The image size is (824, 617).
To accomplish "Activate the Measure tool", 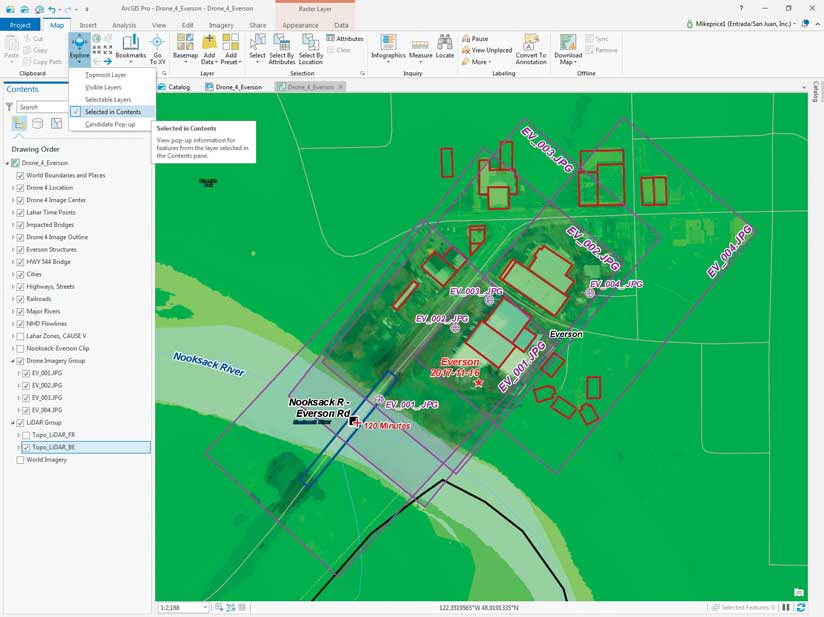I will pos(420,49).
